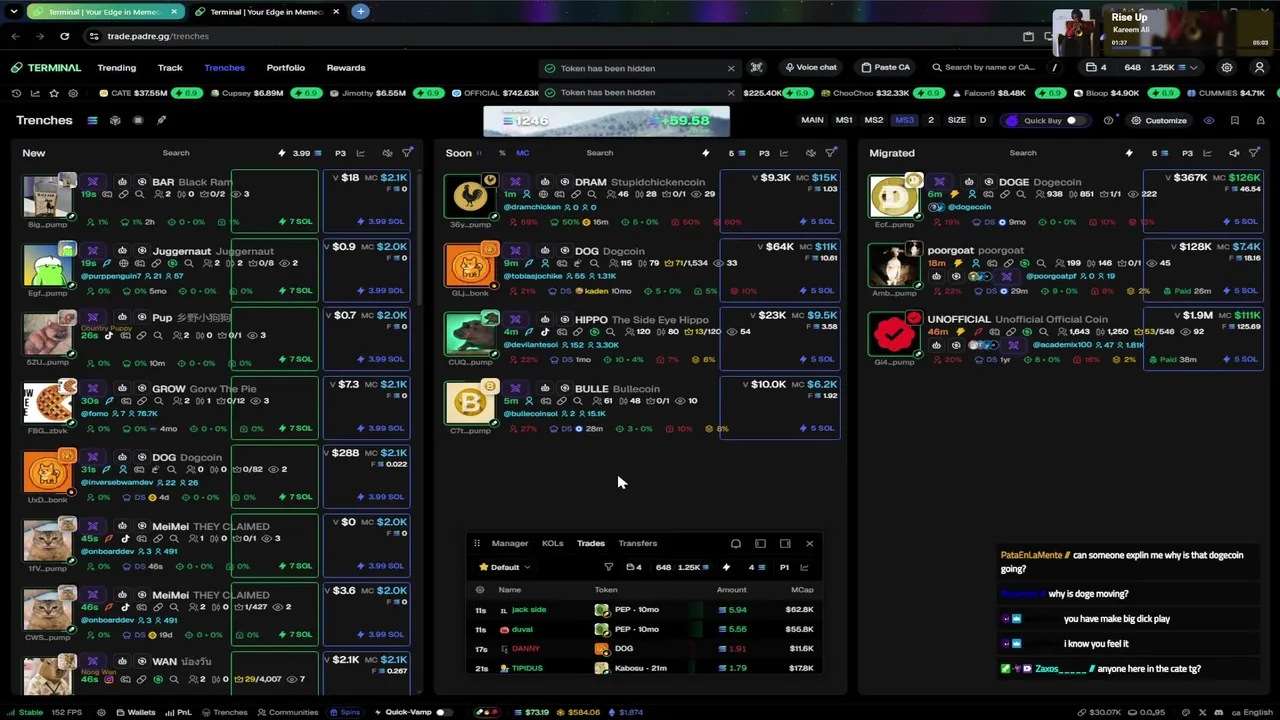Open column settings gear in trades table header
The width and height of the screenshot is (1280, 720).
point(480,590)
